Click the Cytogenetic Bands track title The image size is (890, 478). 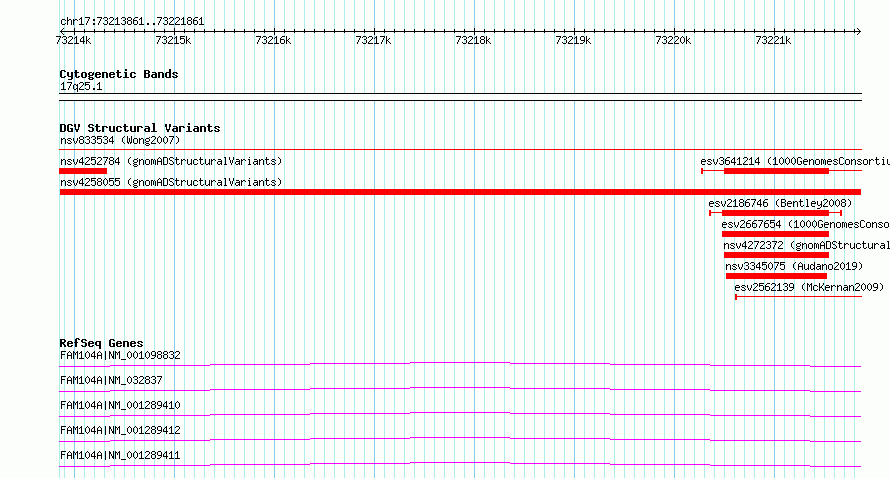(x=119, y=74)
